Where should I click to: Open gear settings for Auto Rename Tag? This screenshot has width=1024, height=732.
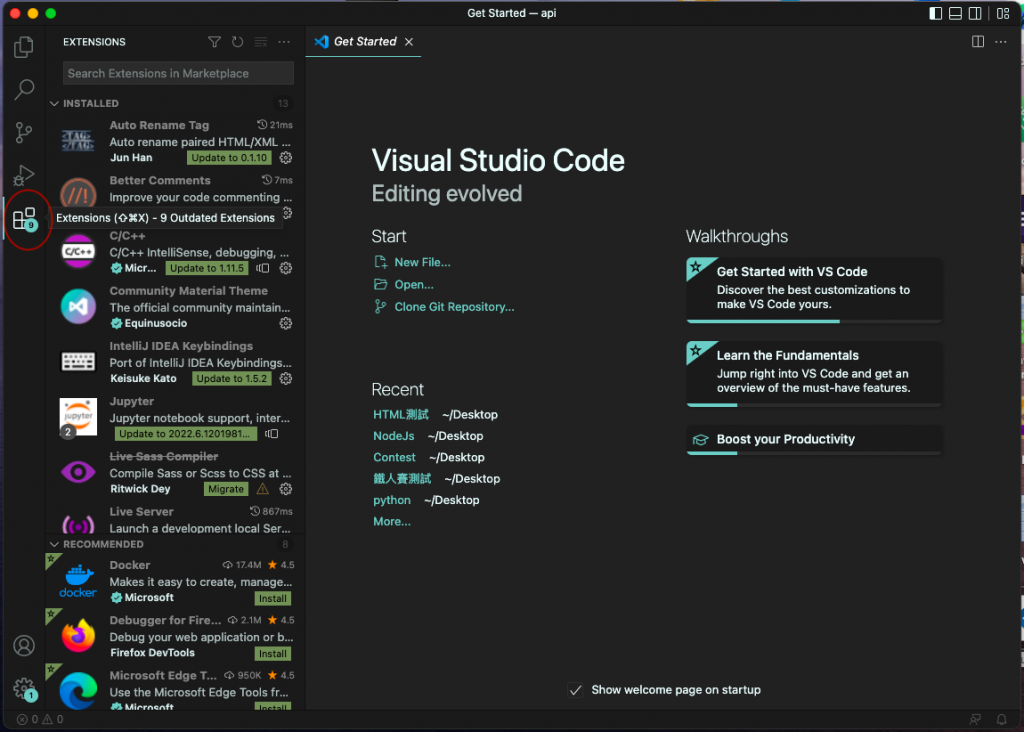point(285,158)
